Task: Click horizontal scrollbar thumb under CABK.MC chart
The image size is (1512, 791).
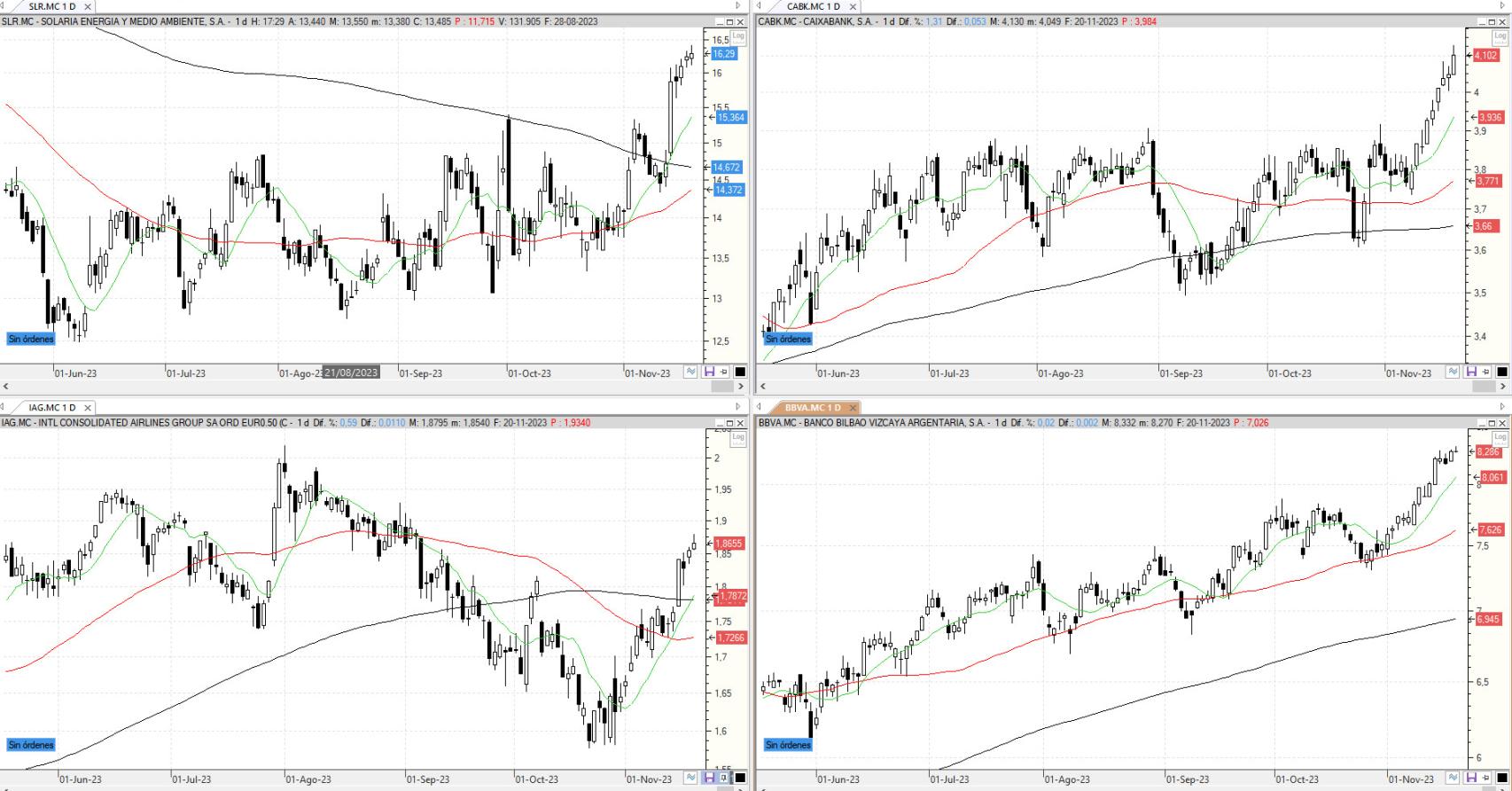Action: [1485, 387]
